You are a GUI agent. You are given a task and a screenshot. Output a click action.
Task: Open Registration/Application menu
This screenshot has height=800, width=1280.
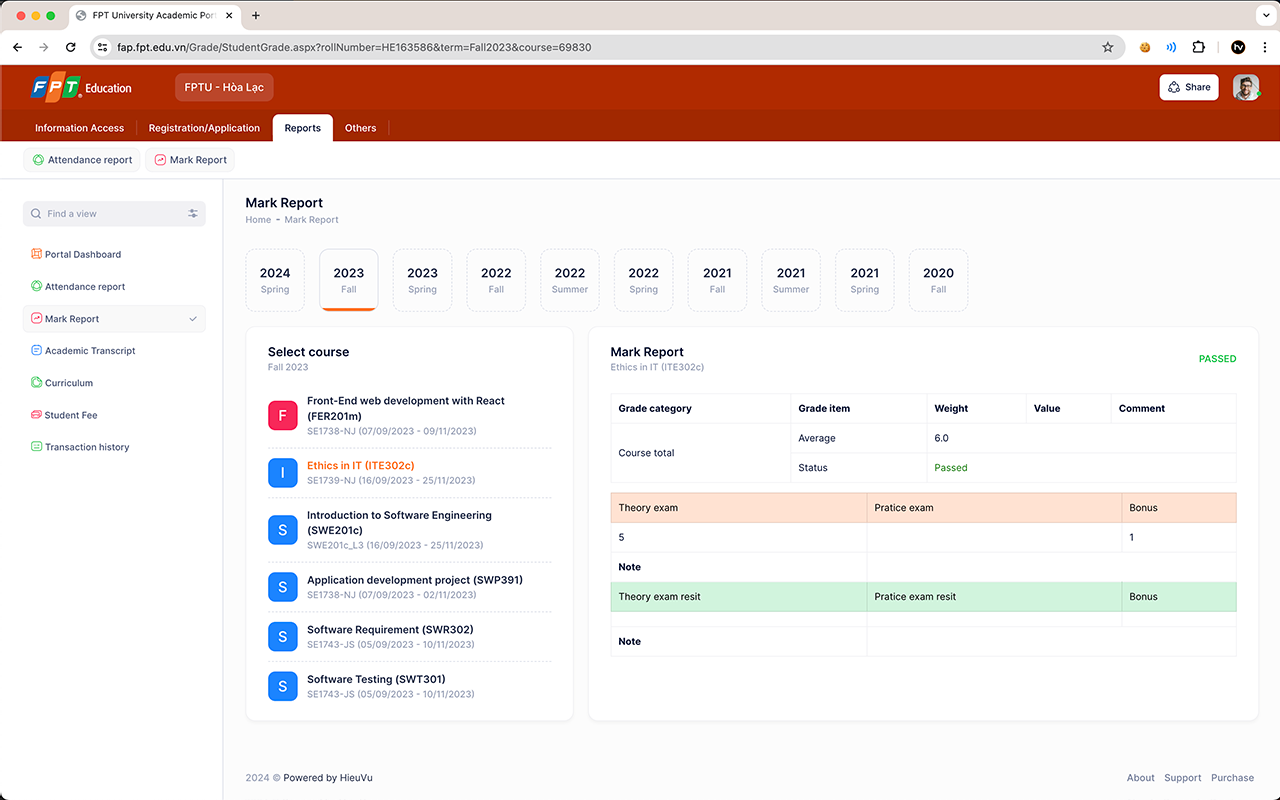(x=204, y=128)
